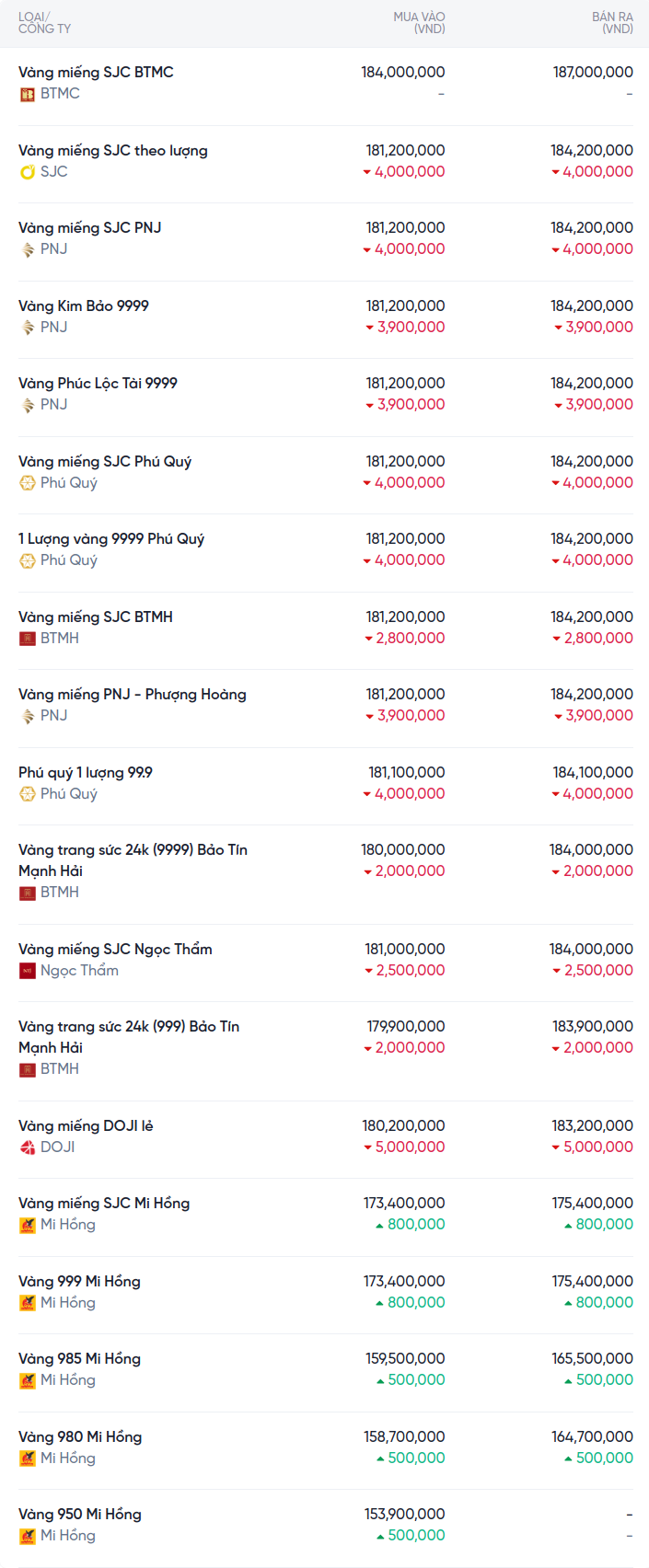Select the Vàng miếng DOJI lẻ title
Image resolution: width=649 pixels, height=1568 pixels.
click(x=86, y=1125)
